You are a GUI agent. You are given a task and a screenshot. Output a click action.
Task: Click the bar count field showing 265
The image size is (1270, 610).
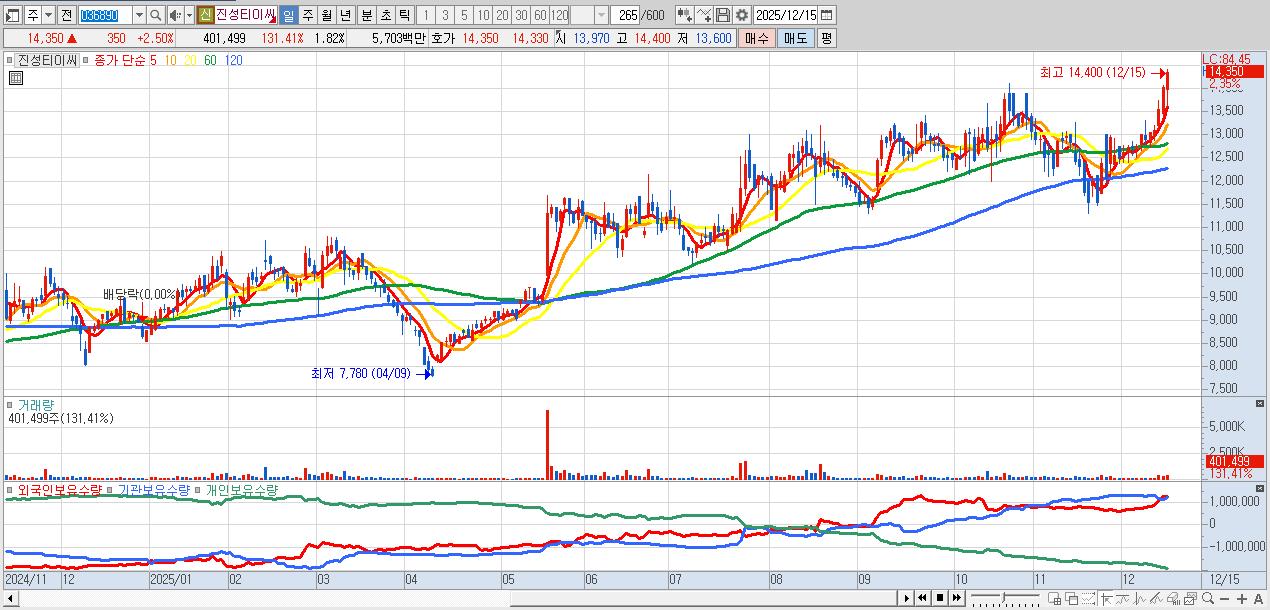point(625,15)
